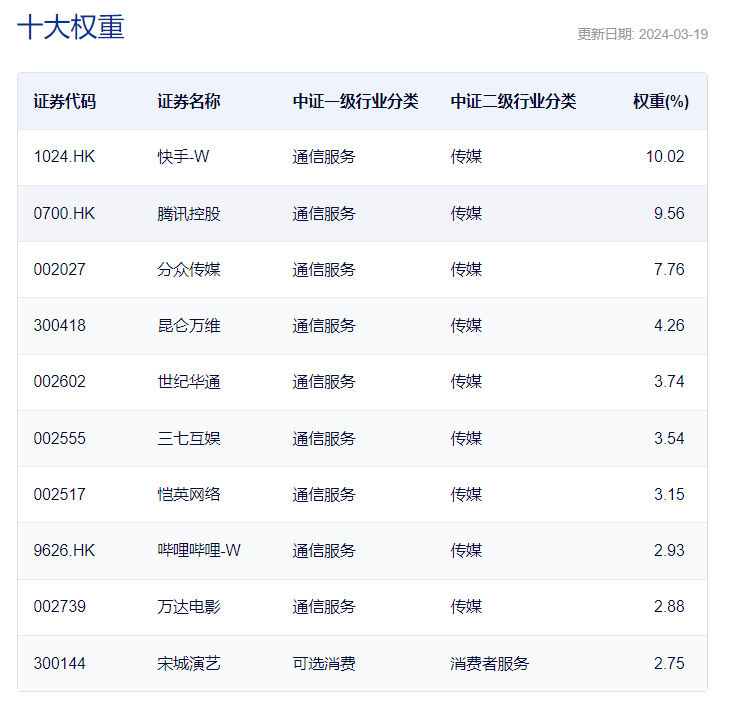Click weight value 3.15
The image size is (732, 706).
click(669, 494)
